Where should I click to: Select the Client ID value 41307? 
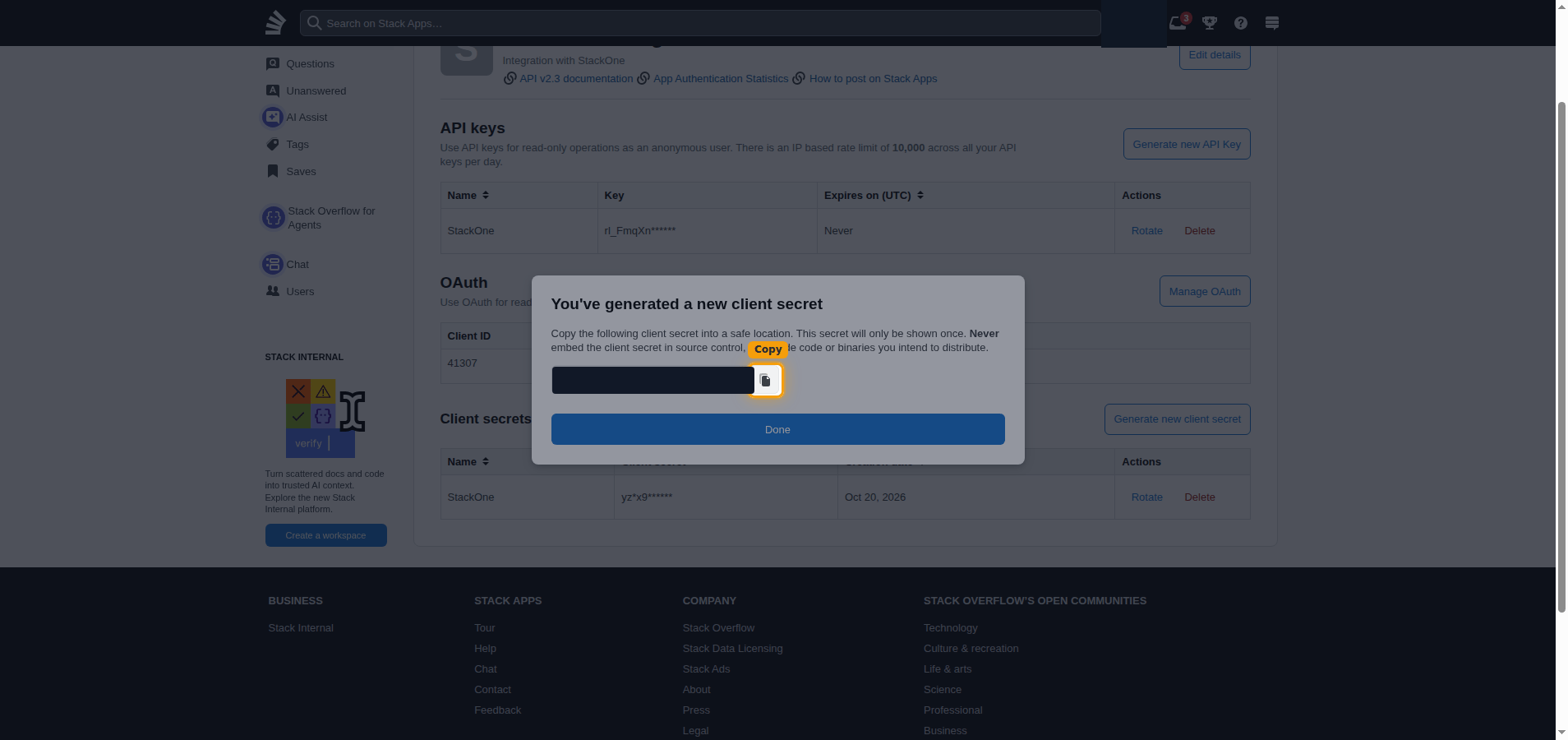462,363
